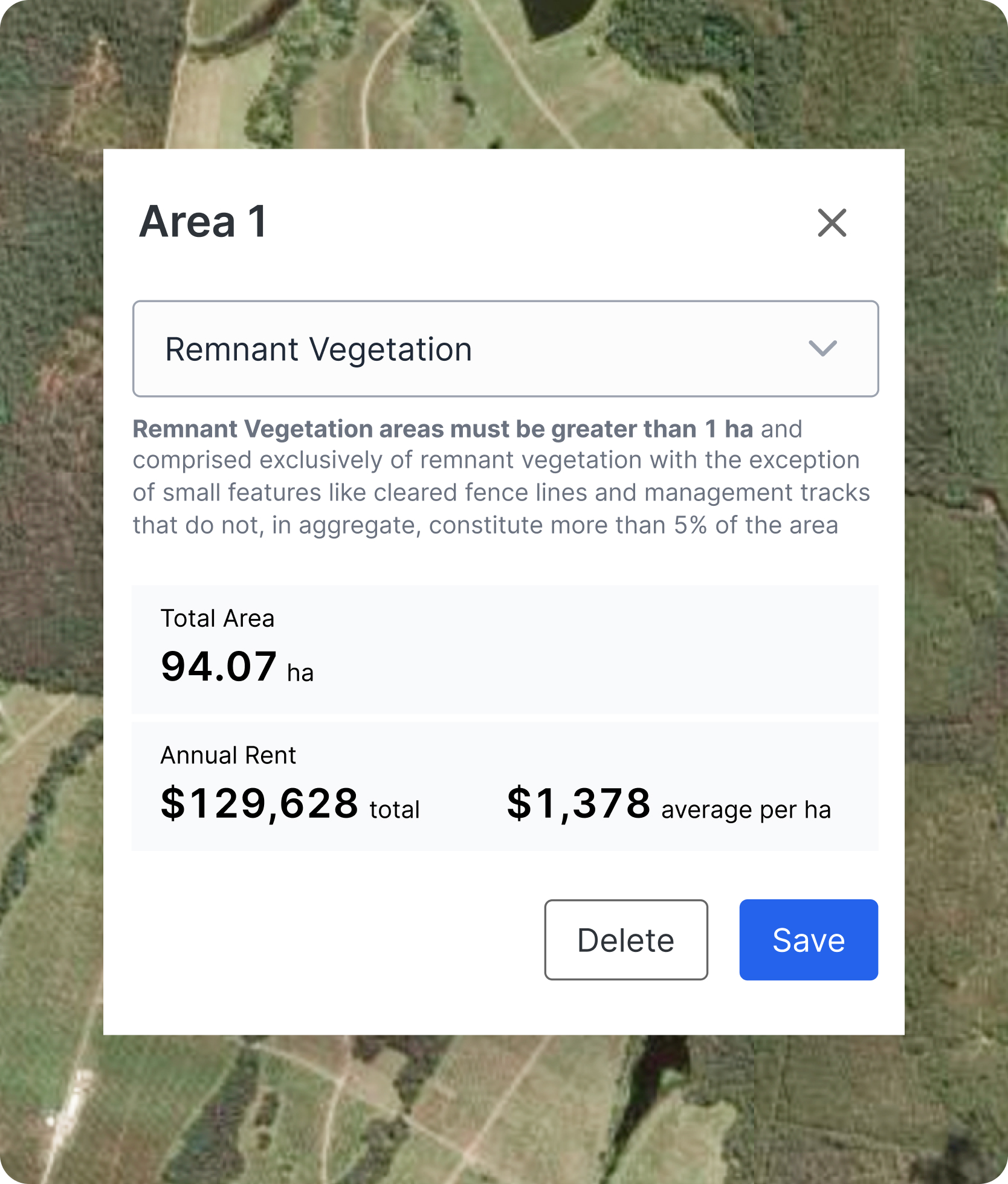The image size is (1008, 1184).
Task: Click the 'average per ha' label
Action: (746, 810)
